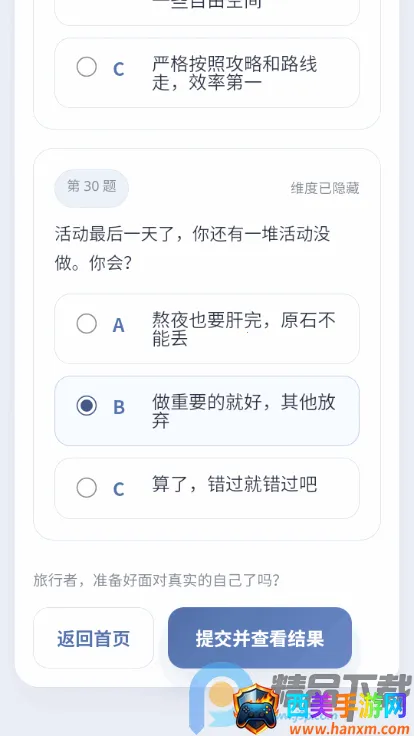
Task: Choose answer text 熬夜也要肝完，原石不能丢
Action: (244, 329)
